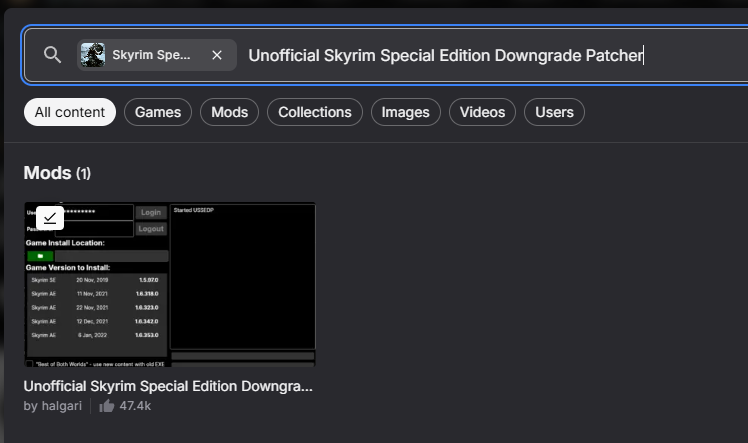Click the Skyrim Spe... game filter label
The width and height of the screenshot is (748, 443).
coord(151,55)
